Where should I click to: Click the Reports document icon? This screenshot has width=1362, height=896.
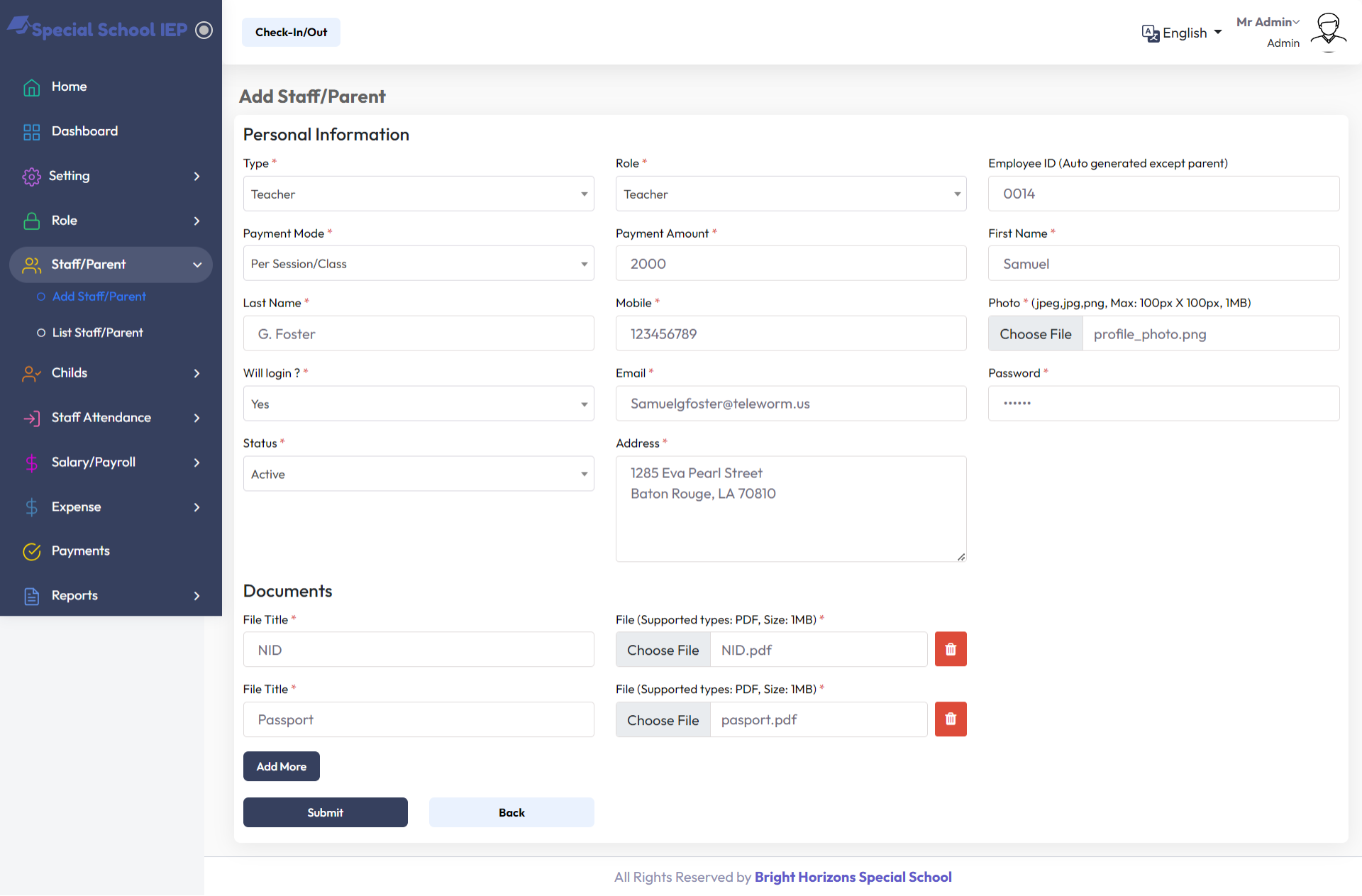click(31, 596)
